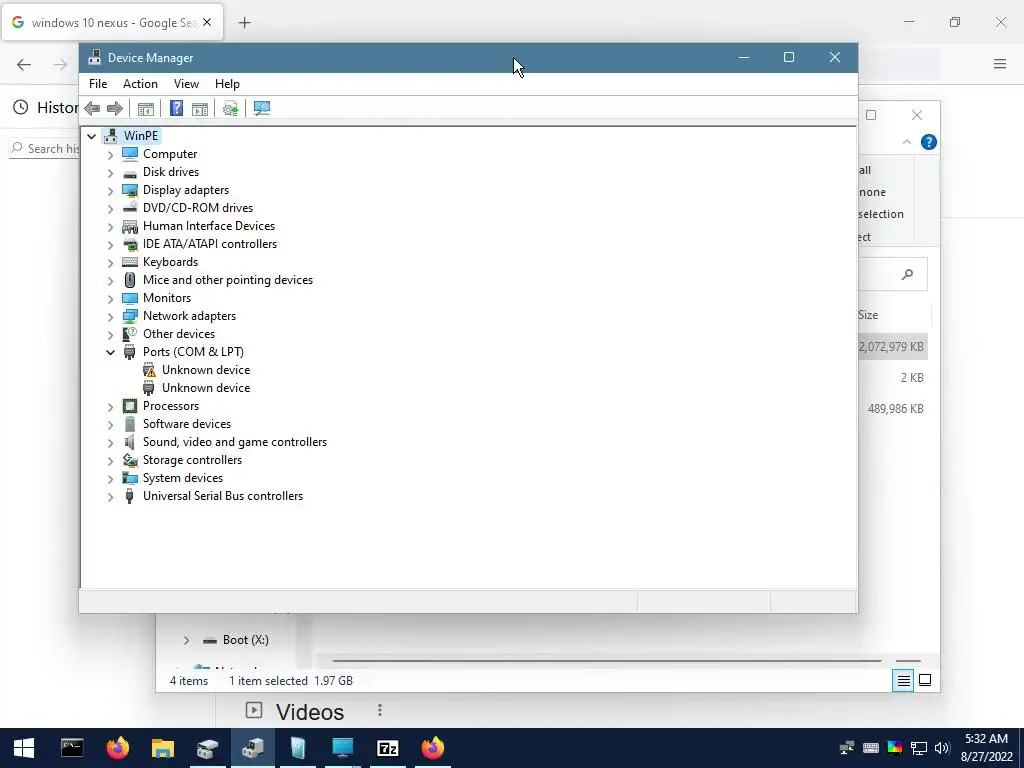Switch File Explorer to large icons view

[925, 680]
